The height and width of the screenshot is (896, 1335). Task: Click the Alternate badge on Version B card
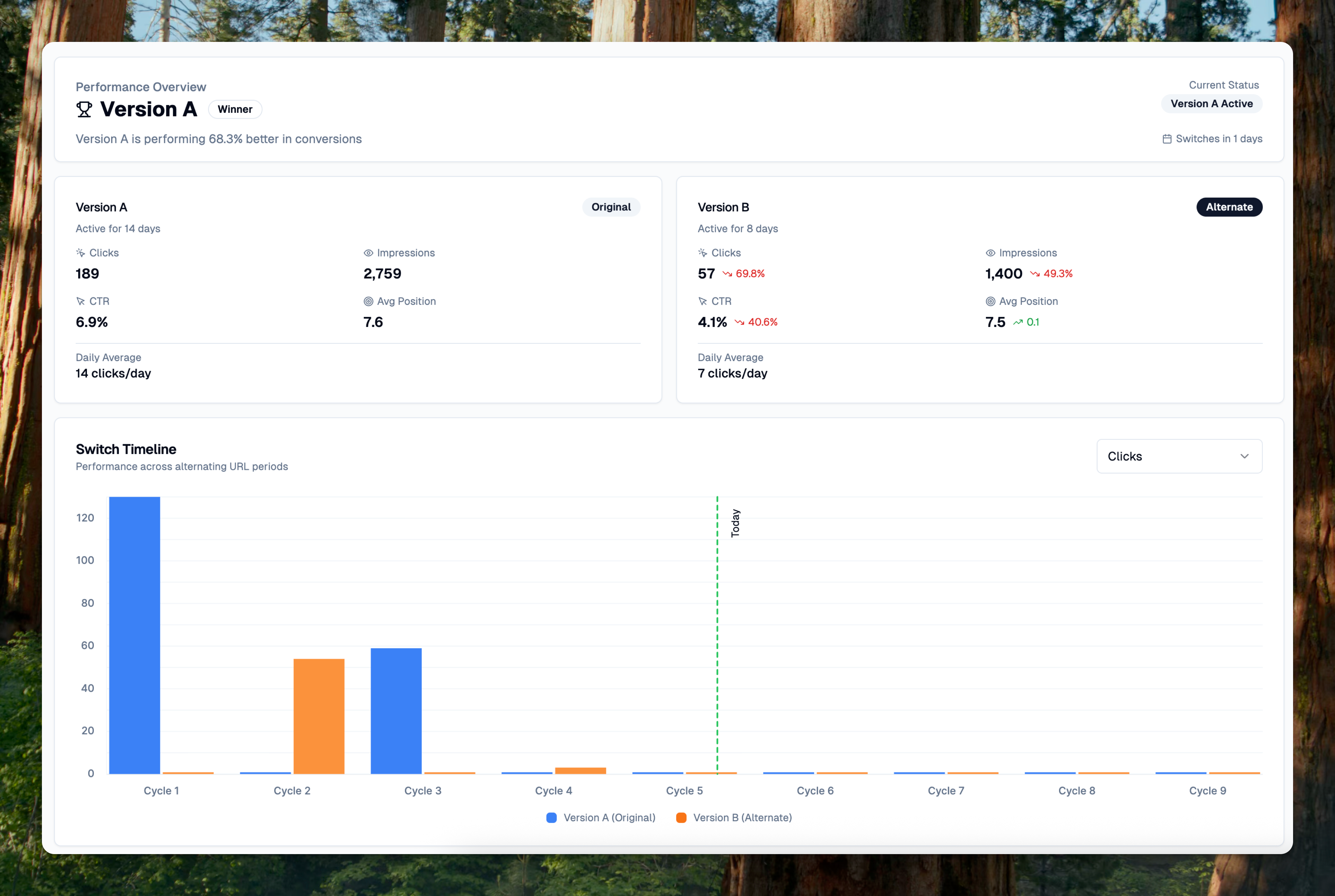click(1229, 207)
